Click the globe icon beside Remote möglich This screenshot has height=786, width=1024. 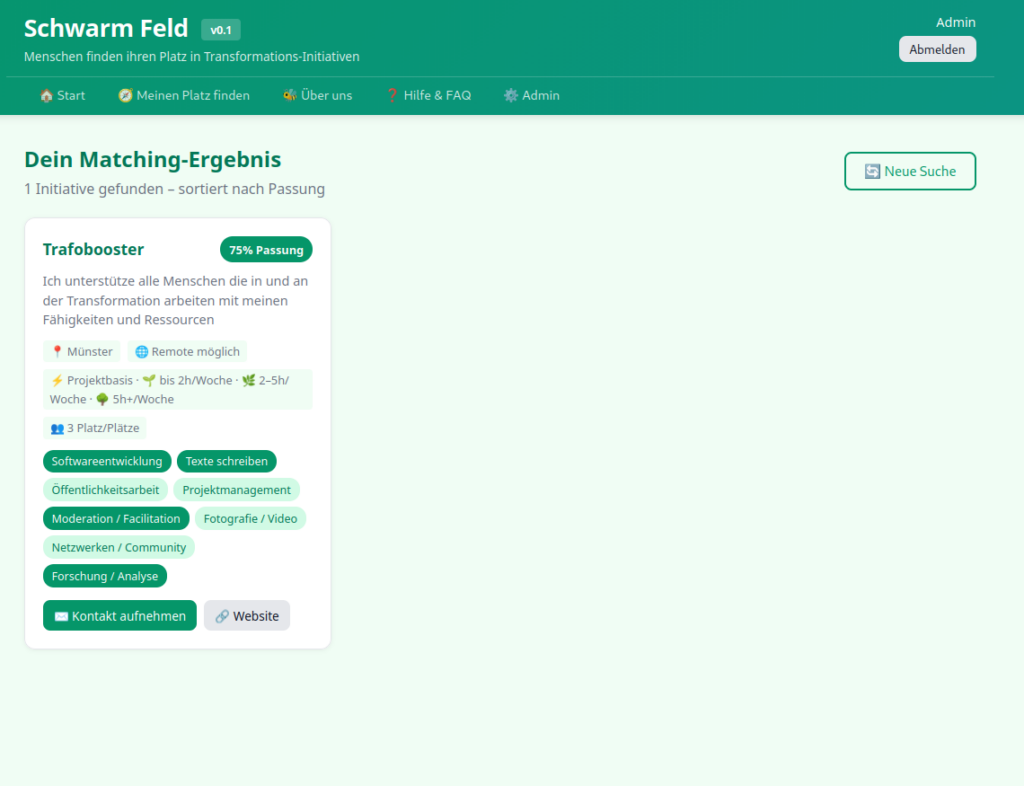point(141,352)
